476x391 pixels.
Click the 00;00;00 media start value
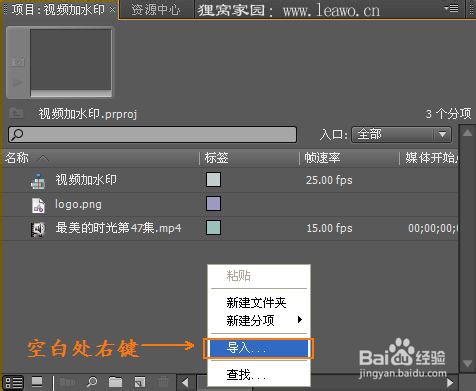433,228
